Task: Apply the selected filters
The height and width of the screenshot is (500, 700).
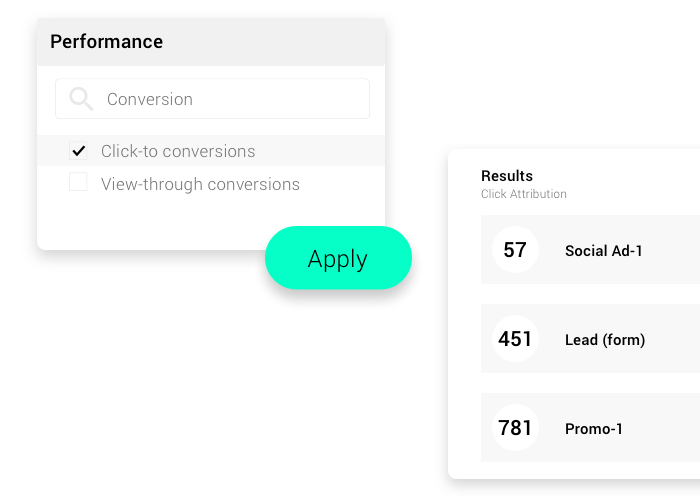Action: click(338, 258)
